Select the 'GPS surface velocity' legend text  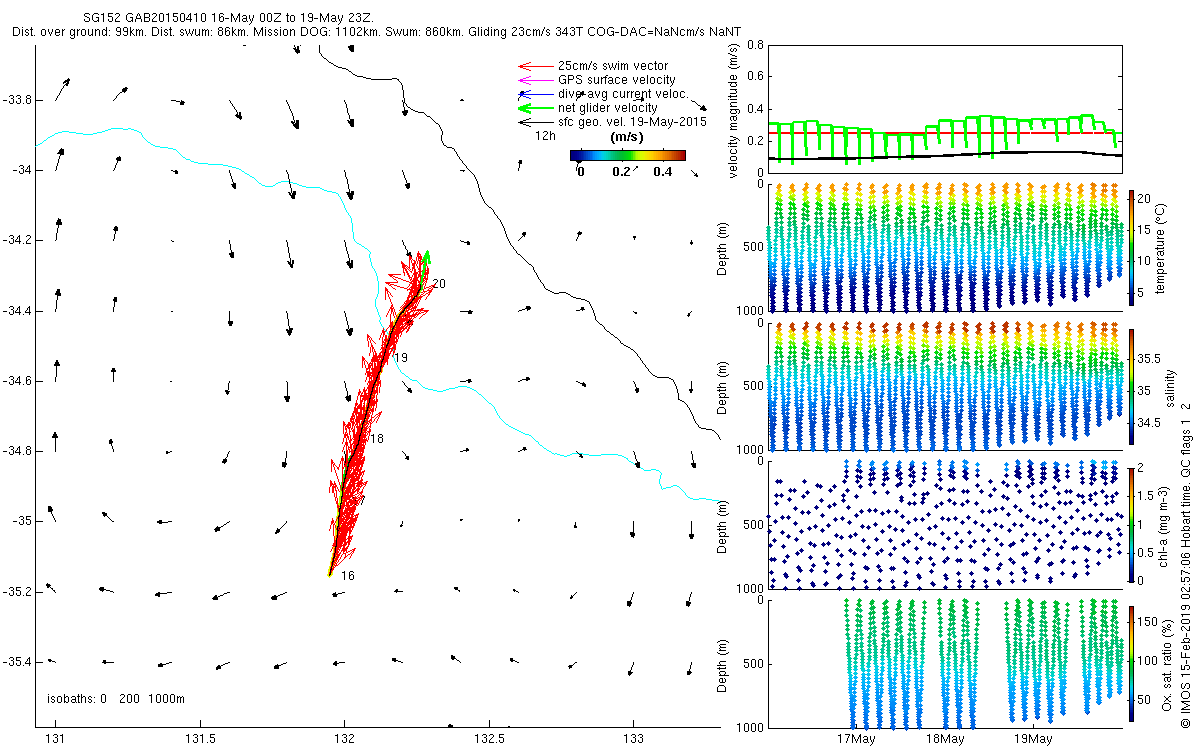click(617, 80)
